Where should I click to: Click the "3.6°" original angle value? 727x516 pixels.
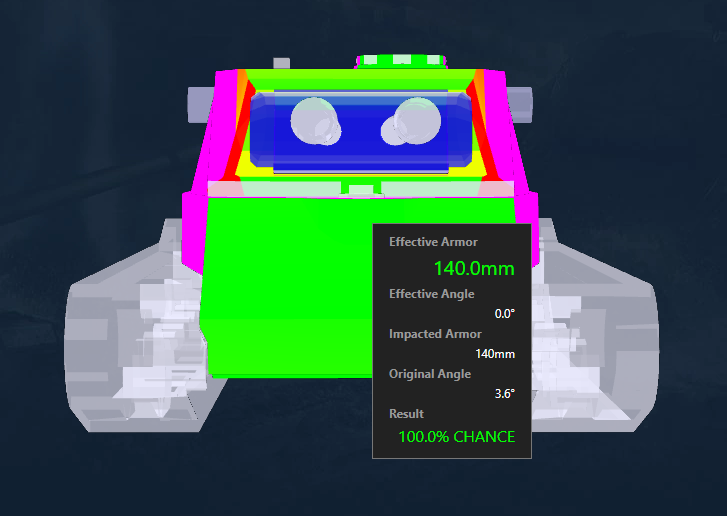tap(504, 394)
